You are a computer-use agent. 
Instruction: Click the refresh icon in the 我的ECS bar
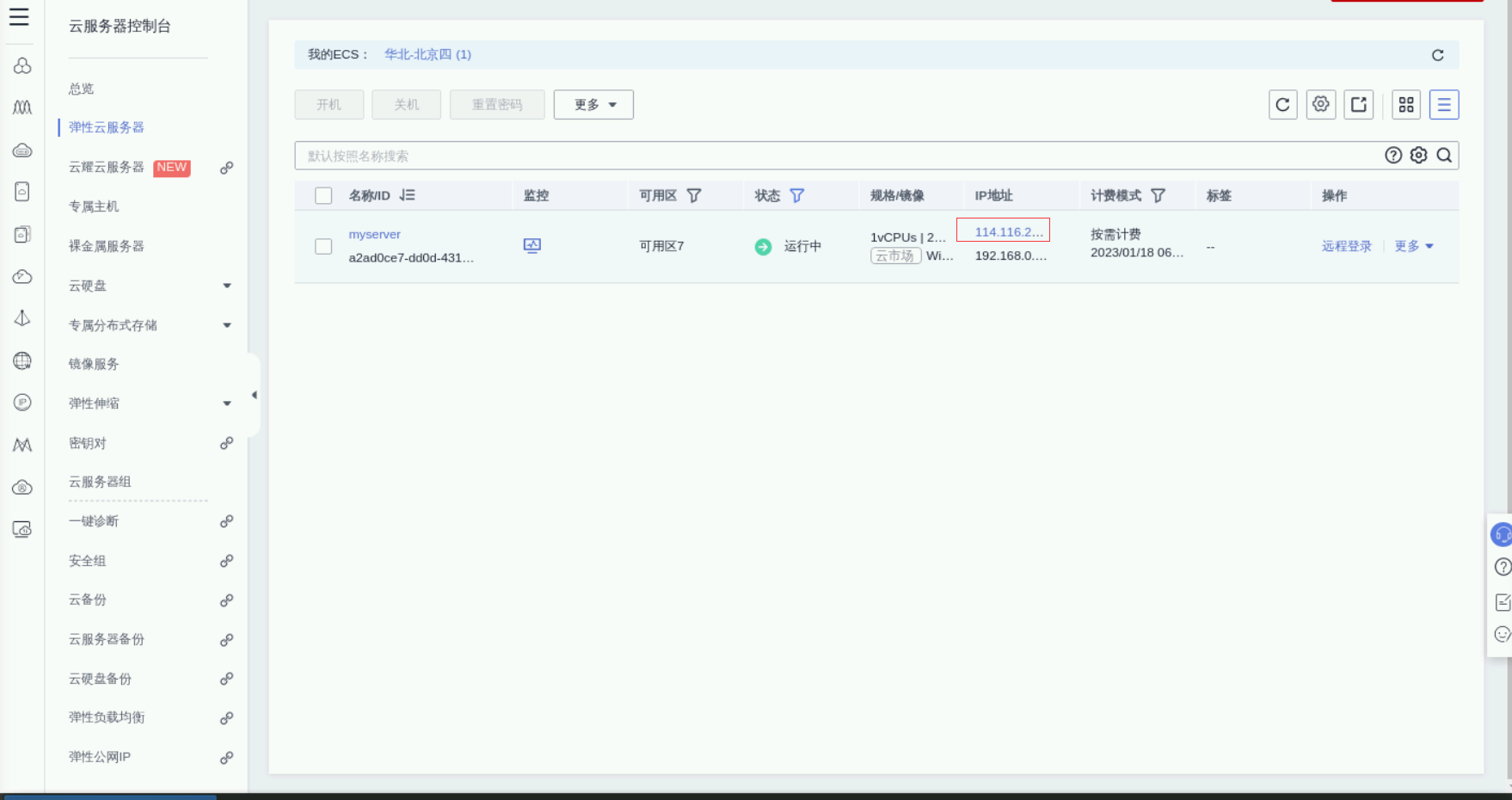pyautogui.click(x=1437, y=55)
